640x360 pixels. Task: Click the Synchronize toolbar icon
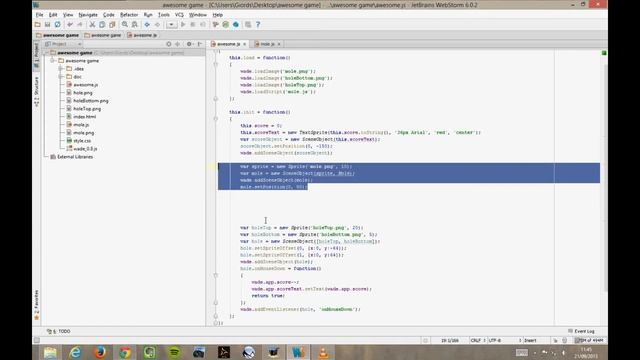pyautogui.click(x=58, y=24)
